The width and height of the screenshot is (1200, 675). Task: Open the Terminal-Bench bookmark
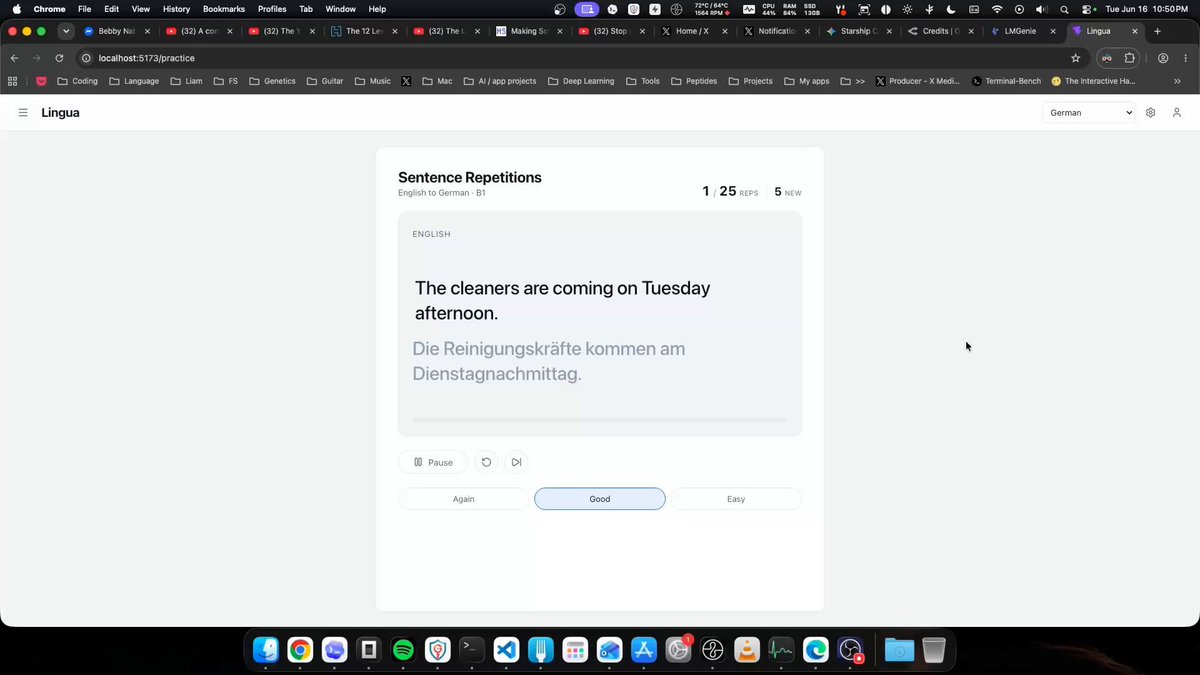1006,81
